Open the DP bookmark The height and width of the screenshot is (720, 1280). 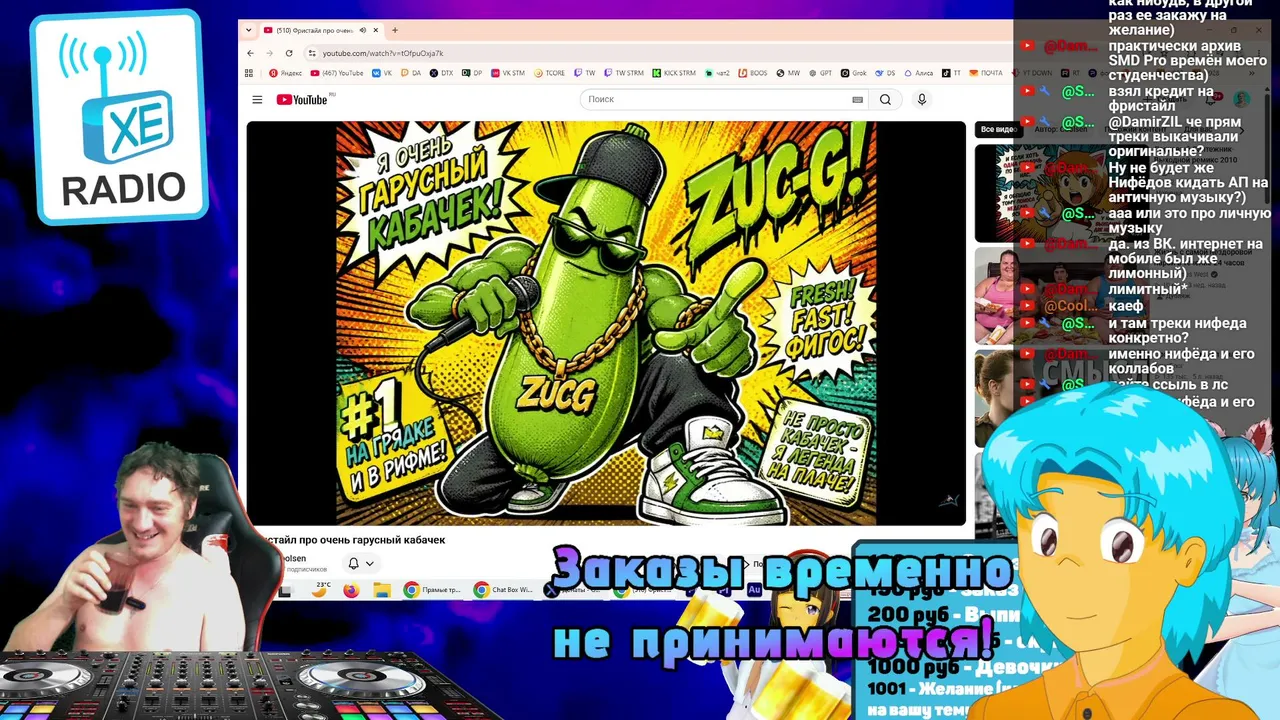point(472,73)
